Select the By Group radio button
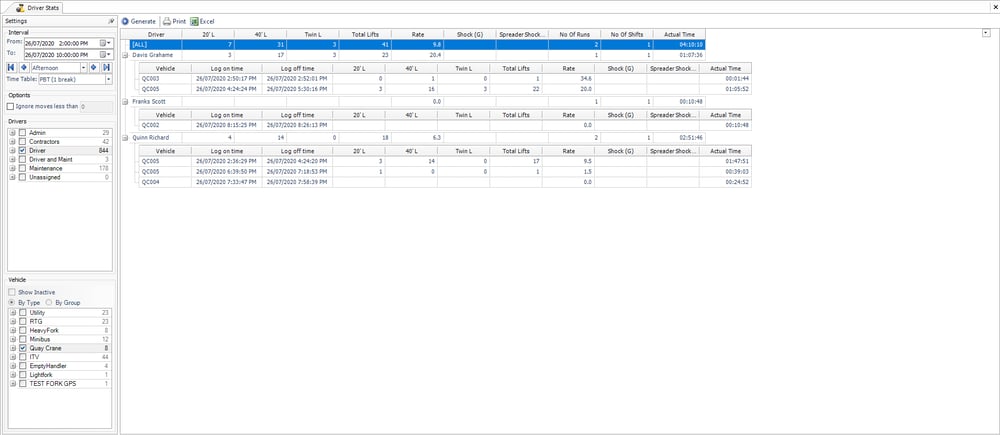 pos(49,302)
